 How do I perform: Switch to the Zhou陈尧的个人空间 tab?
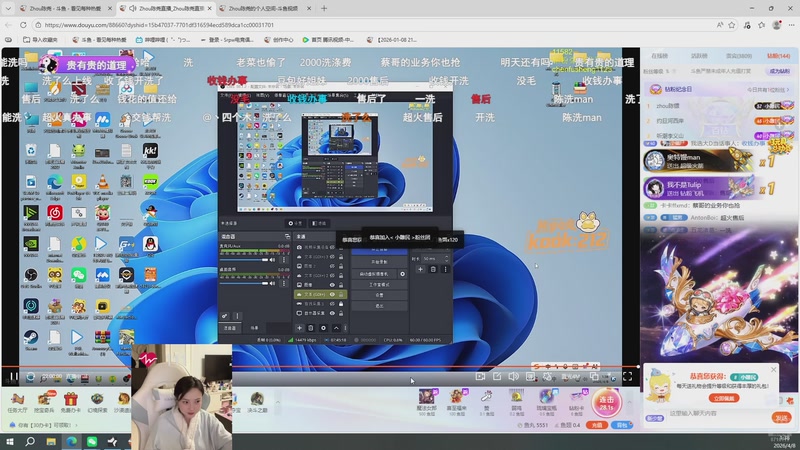click(x=263, y=8)
